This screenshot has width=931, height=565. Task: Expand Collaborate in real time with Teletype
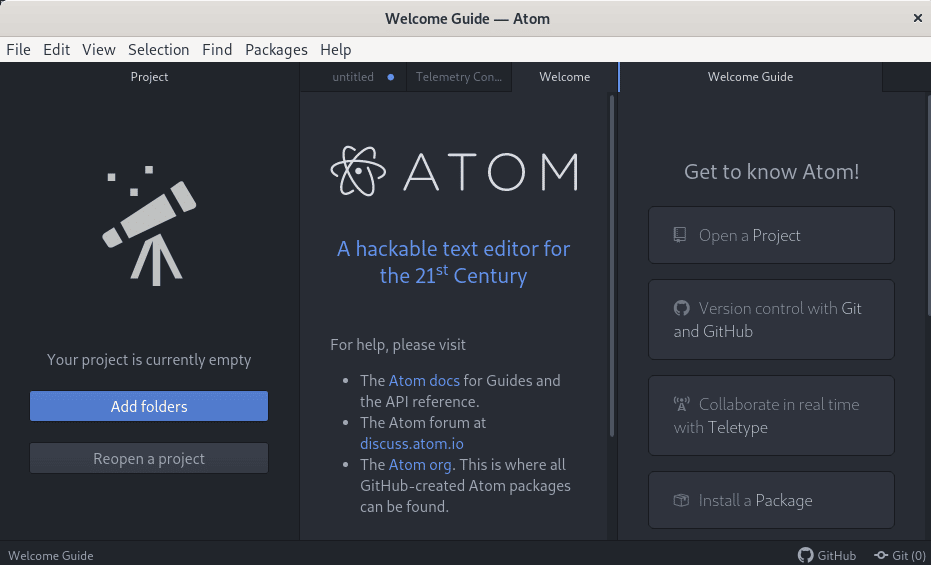pos(771,415)
